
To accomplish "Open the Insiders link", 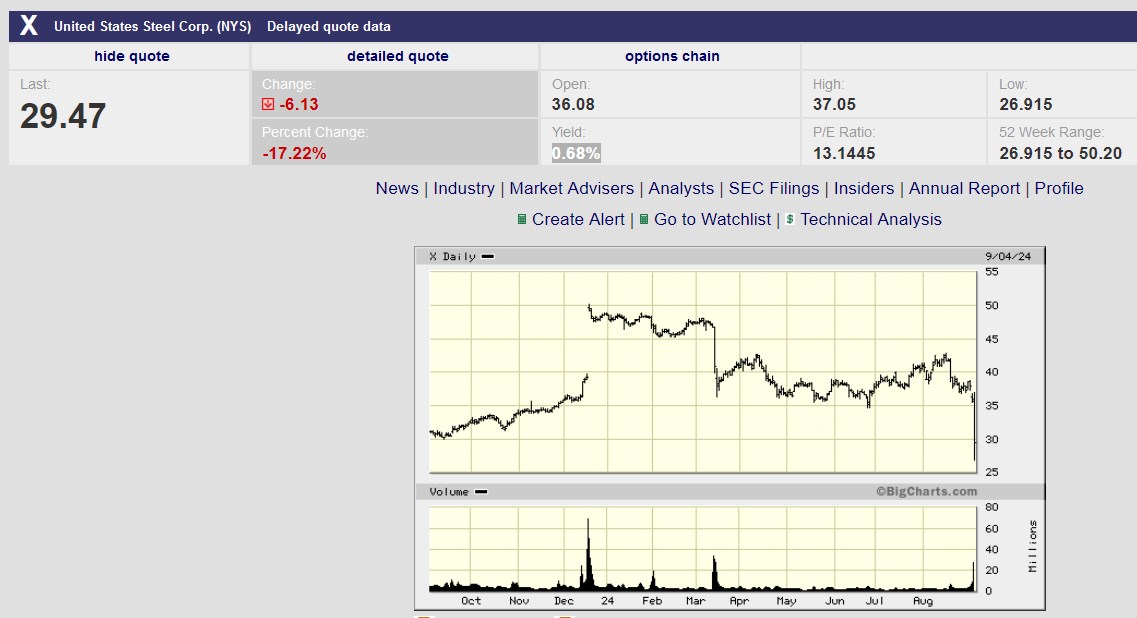I will (864, 189).
